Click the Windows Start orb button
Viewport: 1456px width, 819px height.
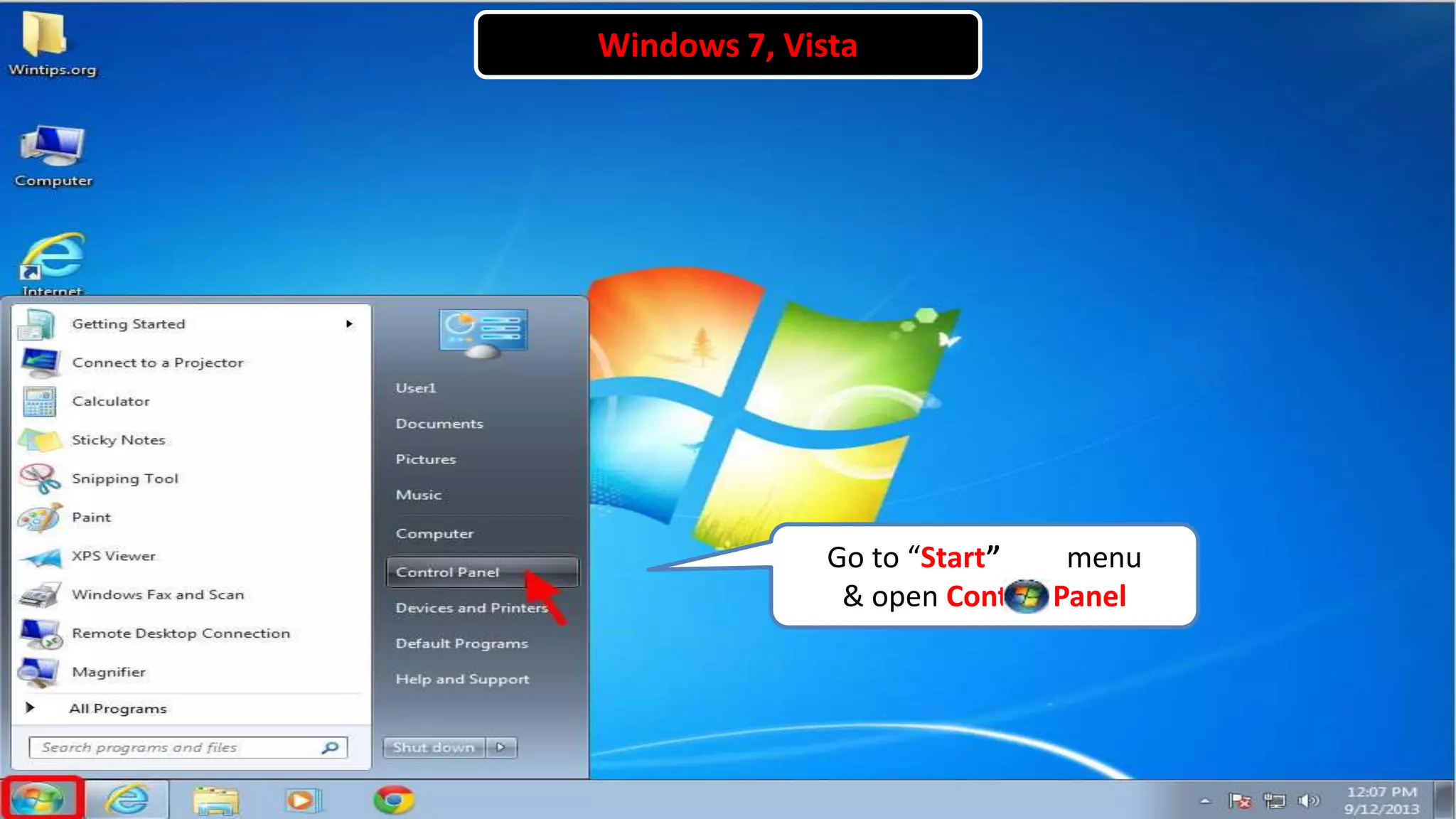(x=39, y=799)
